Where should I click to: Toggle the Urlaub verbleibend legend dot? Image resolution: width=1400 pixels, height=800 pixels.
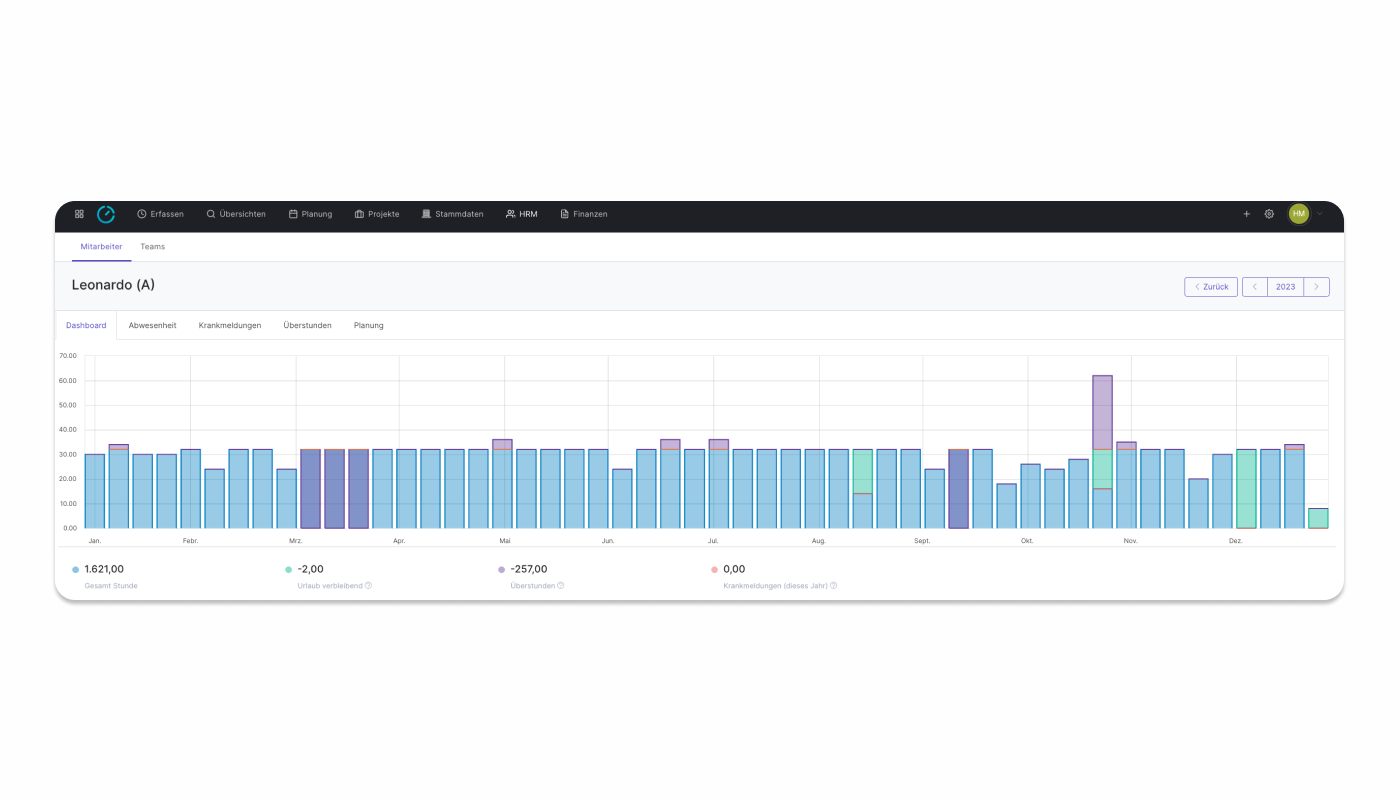287,568
